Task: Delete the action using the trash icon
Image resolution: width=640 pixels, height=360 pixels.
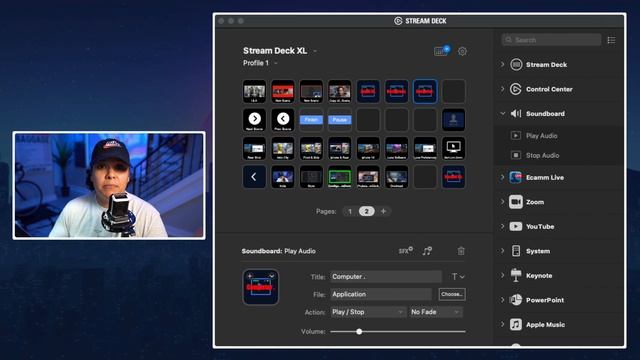Action: [x=461, y=251]
